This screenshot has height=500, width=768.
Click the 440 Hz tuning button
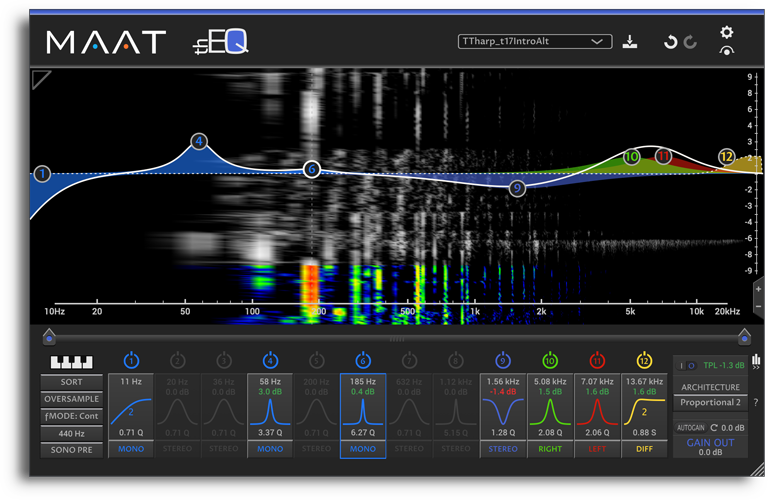tap(72, 433)
